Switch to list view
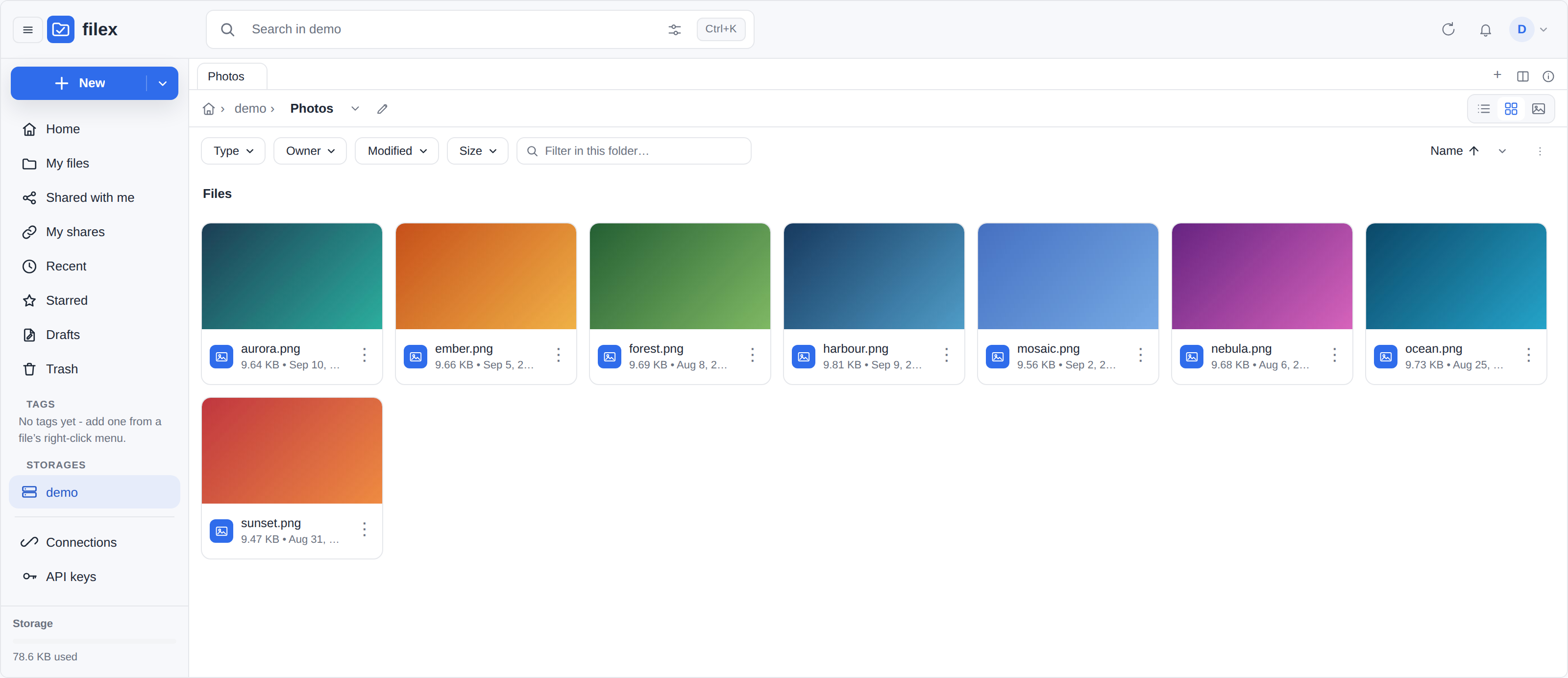The height and width of the screenshot is (678, 1568). tap(1483, 109)
